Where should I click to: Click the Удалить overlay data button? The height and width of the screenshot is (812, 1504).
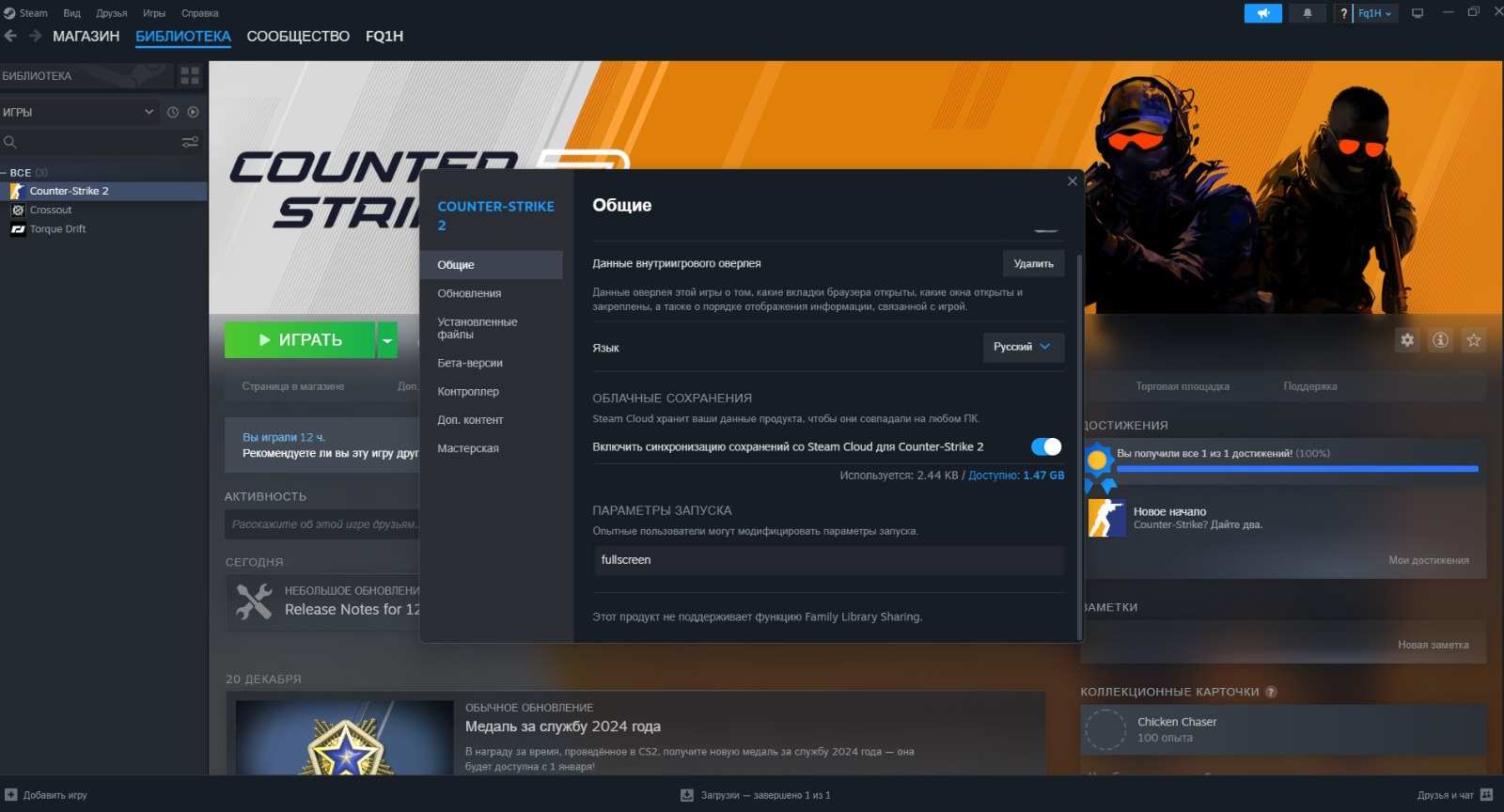click(x=1033, y=264)
